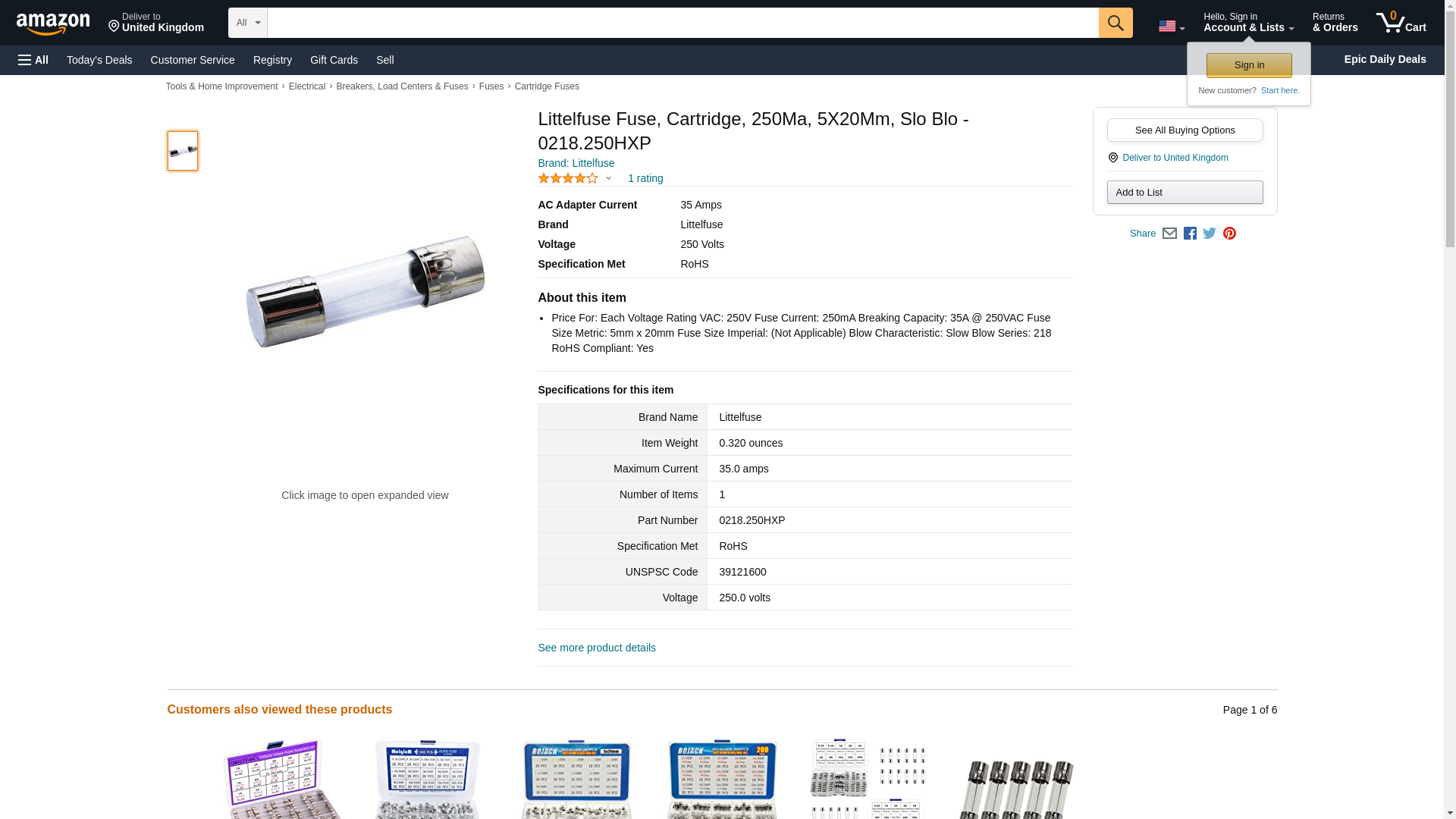Open the search category All dropdown
Viewport: 1456px width, 819px height.
pos(247,23)
